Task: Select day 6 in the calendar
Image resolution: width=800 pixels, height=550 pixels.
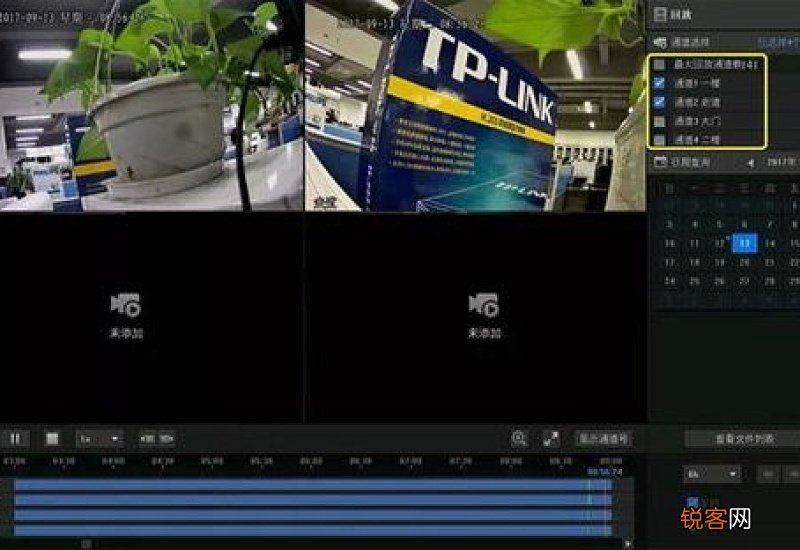Action: pos(744,224)
